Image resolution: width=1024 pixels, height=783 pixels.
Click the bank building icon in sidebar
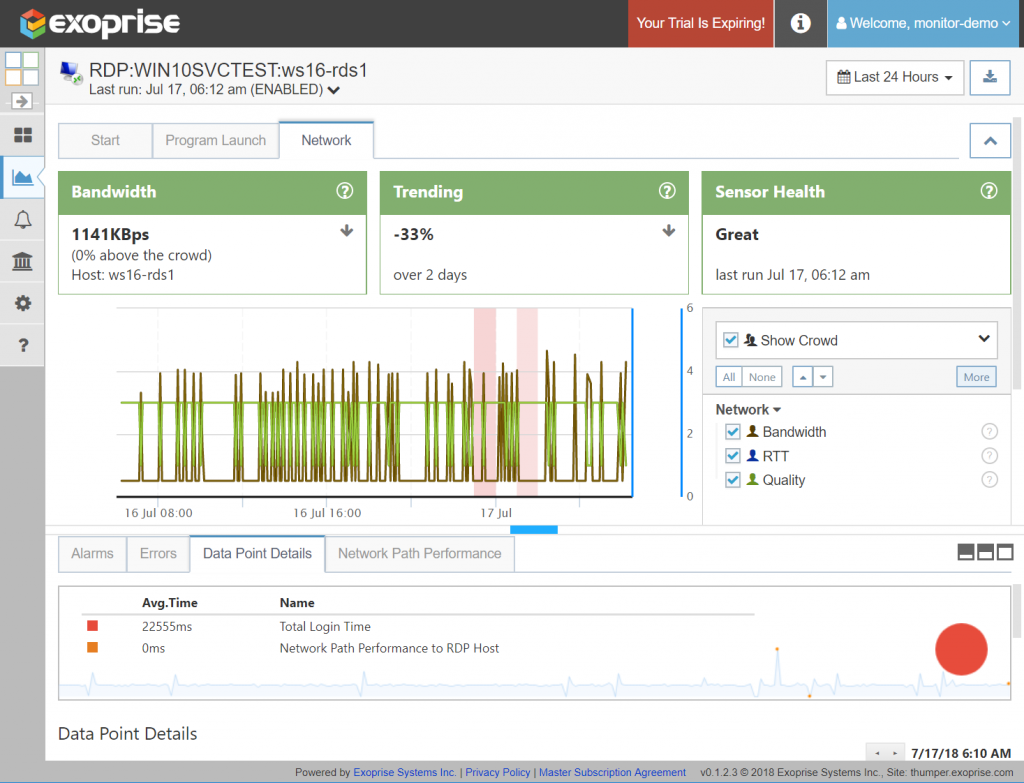[23, 261]
